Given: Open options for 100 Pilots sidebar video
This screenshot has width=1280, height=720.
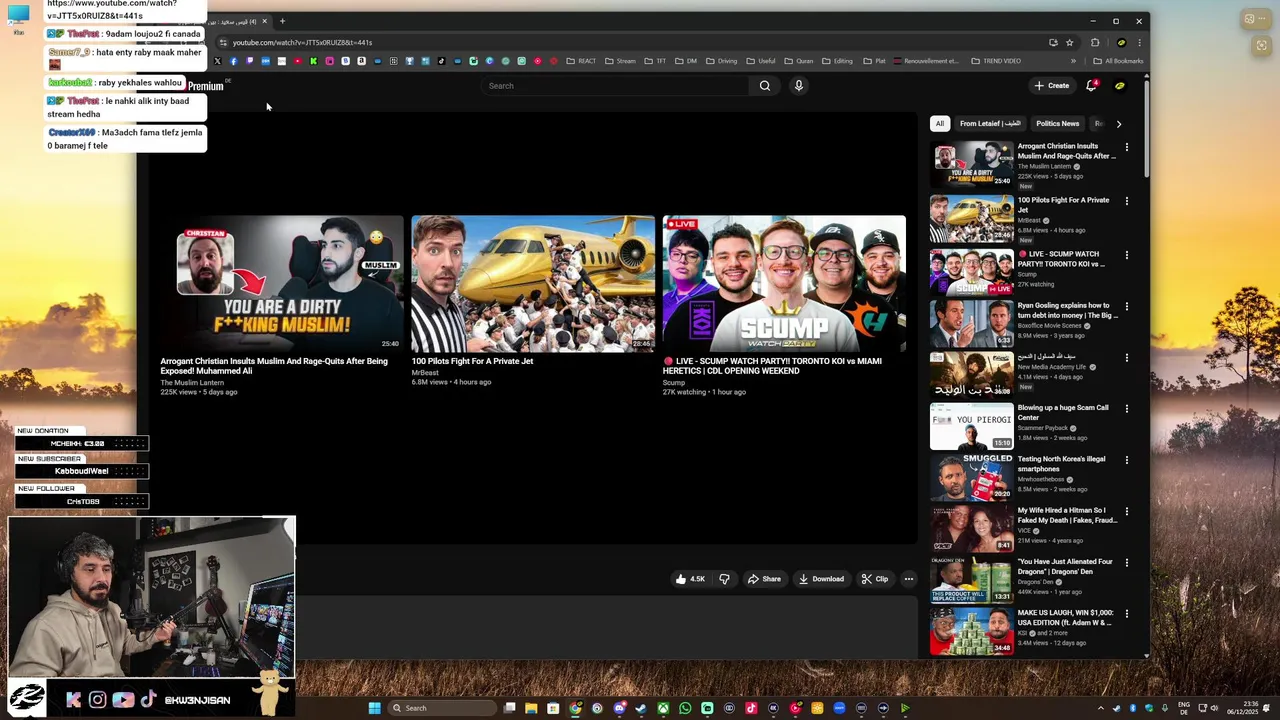Looking at the screenshot, I should pos(1126,201).
